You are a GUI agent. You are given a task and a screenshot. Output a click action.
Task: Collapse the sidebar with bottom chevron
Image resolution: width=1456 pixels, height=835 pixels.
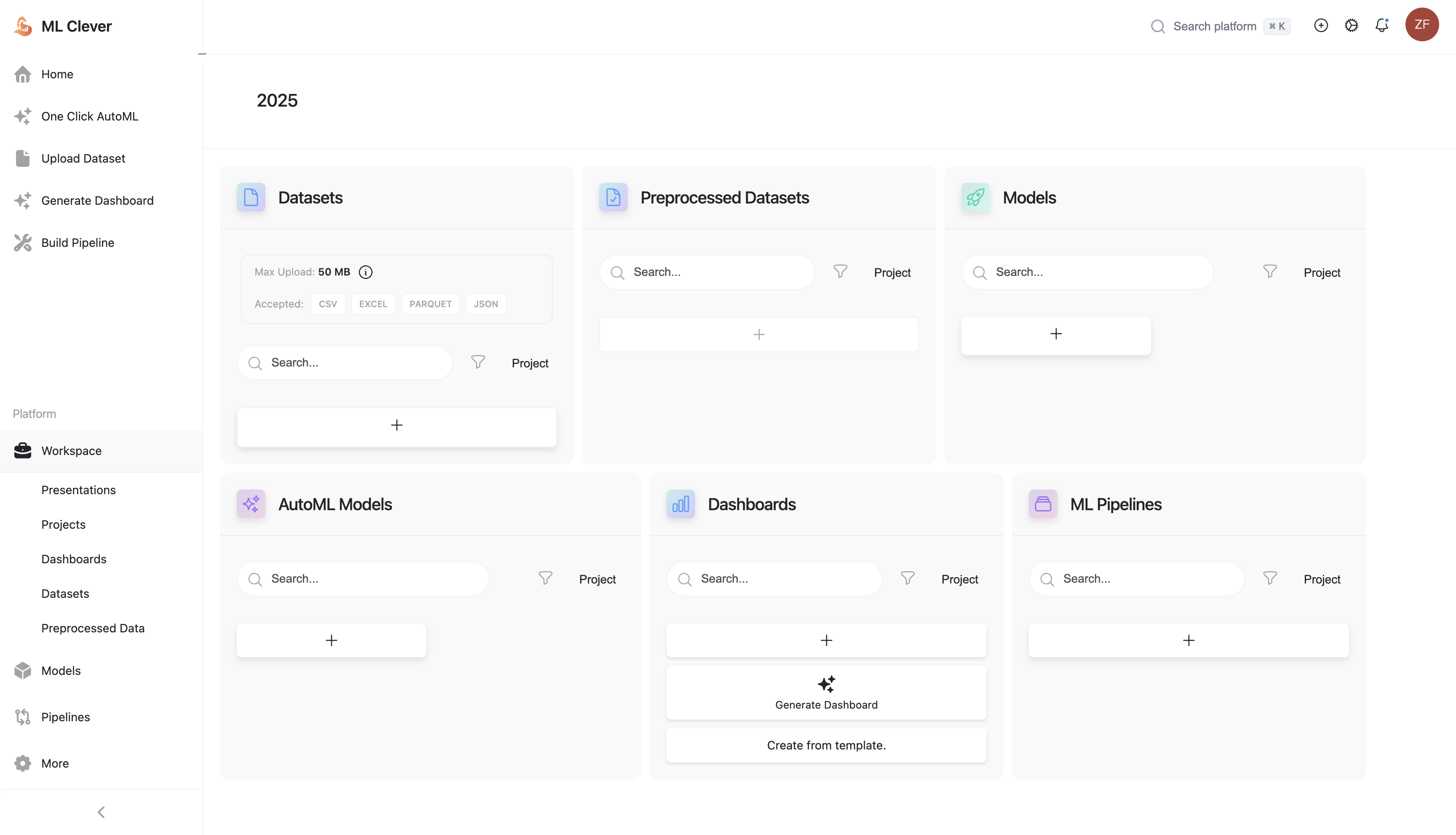pyautogui.click(x=101, y=811)
